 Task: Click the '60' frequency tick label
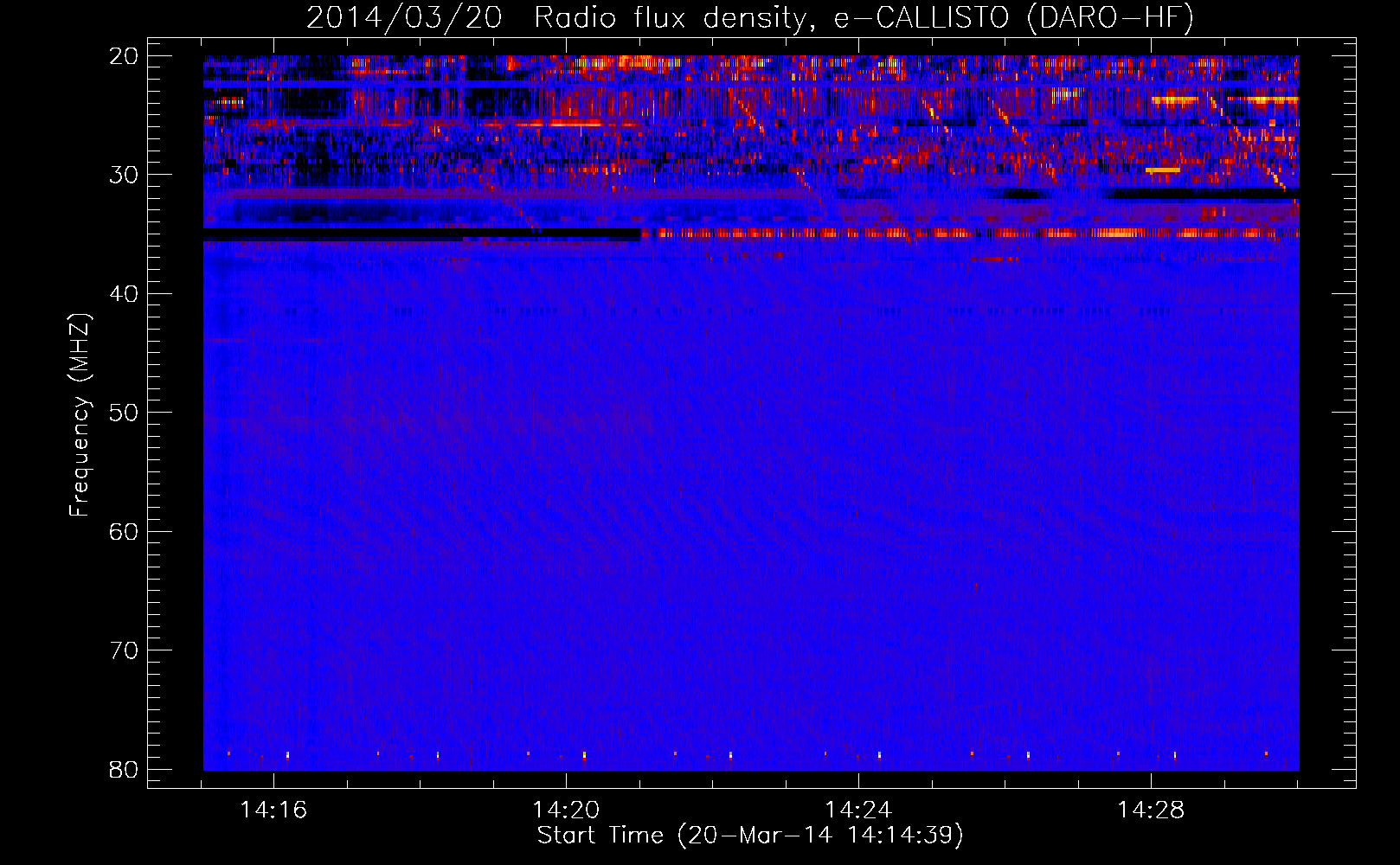pos(125,531)
